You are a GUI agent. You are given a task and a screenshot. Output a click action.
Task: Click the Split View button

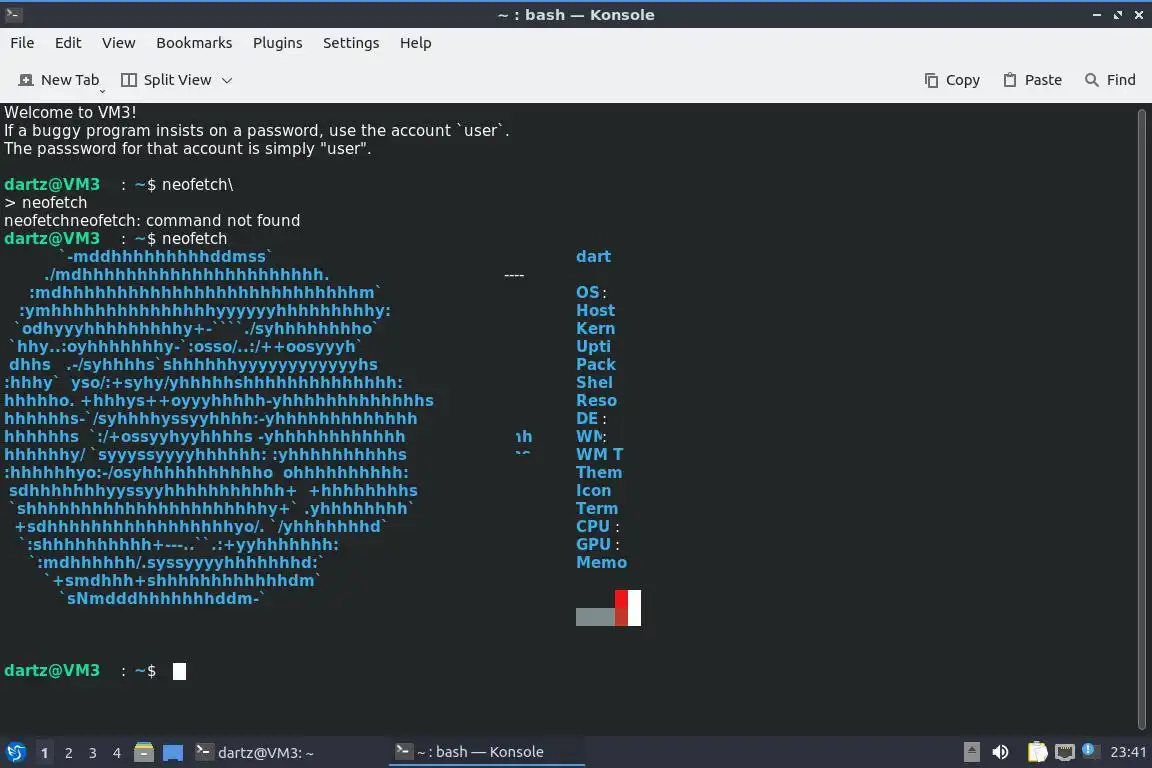[x=166, y=79]
